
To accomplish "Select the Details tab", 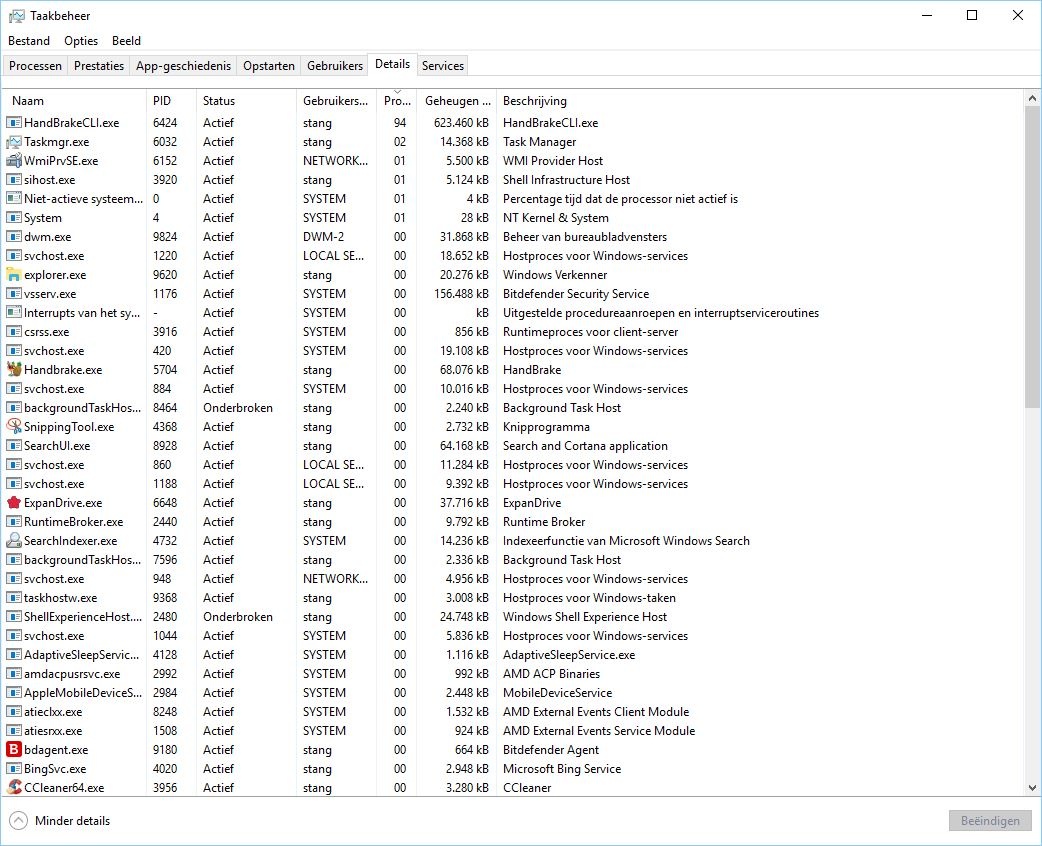I will coord(392,64).
